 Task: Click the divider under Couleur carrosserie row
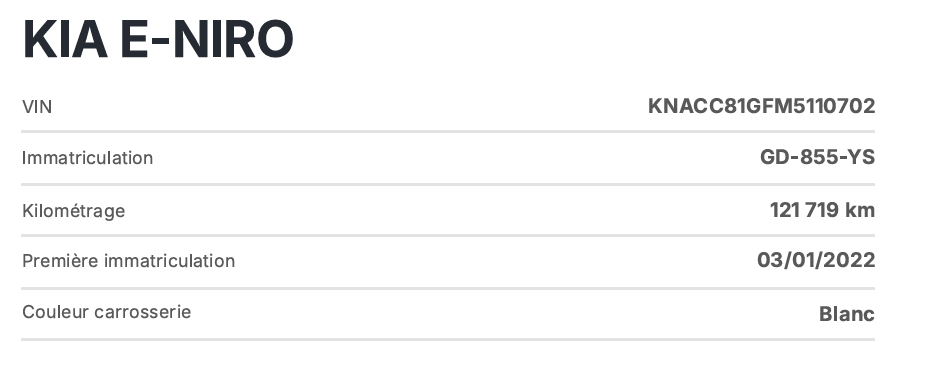click(448, 339)
